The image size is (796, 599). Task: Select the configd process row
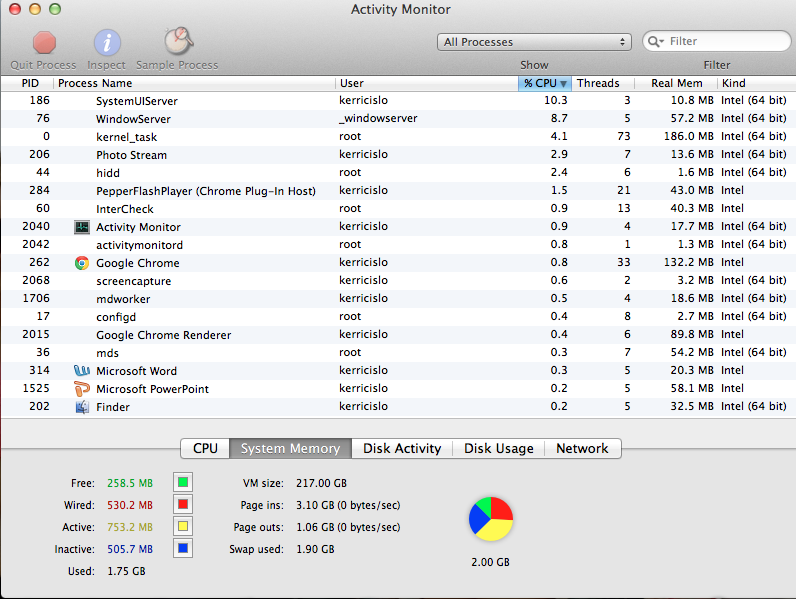(x=398, y=317)
